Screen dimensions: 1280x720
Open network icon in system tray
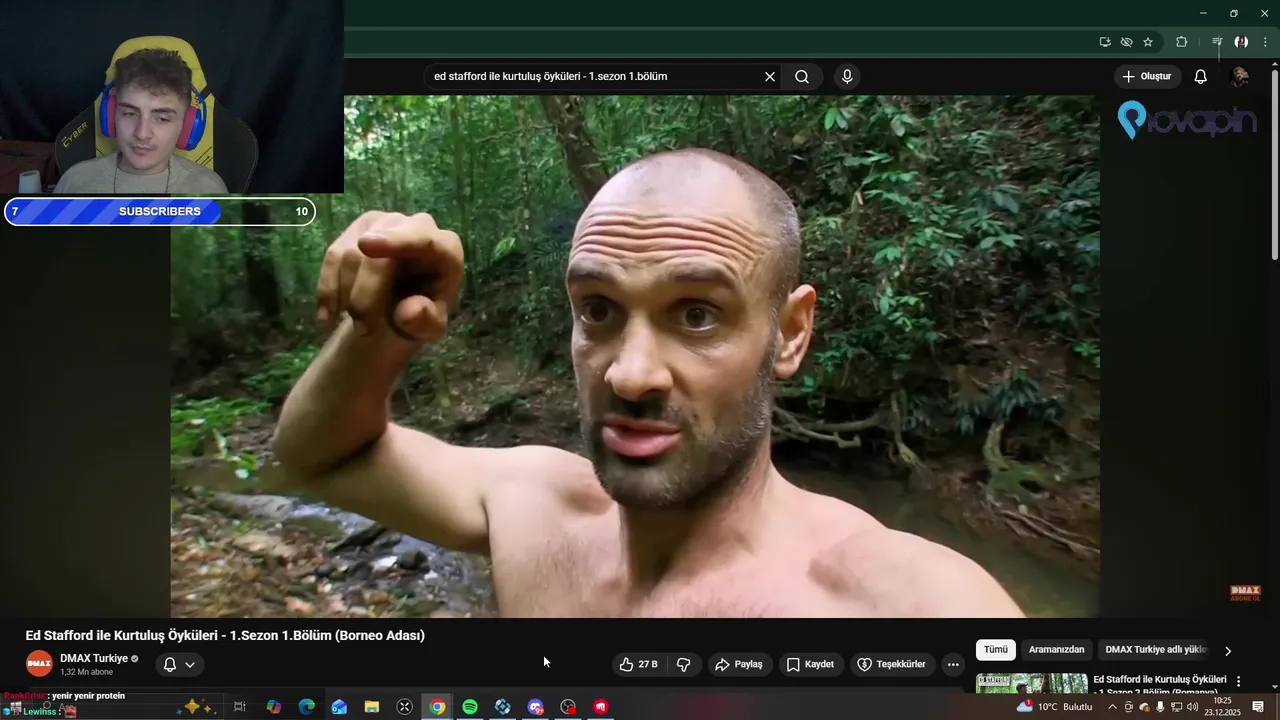tap(1176, 707)
